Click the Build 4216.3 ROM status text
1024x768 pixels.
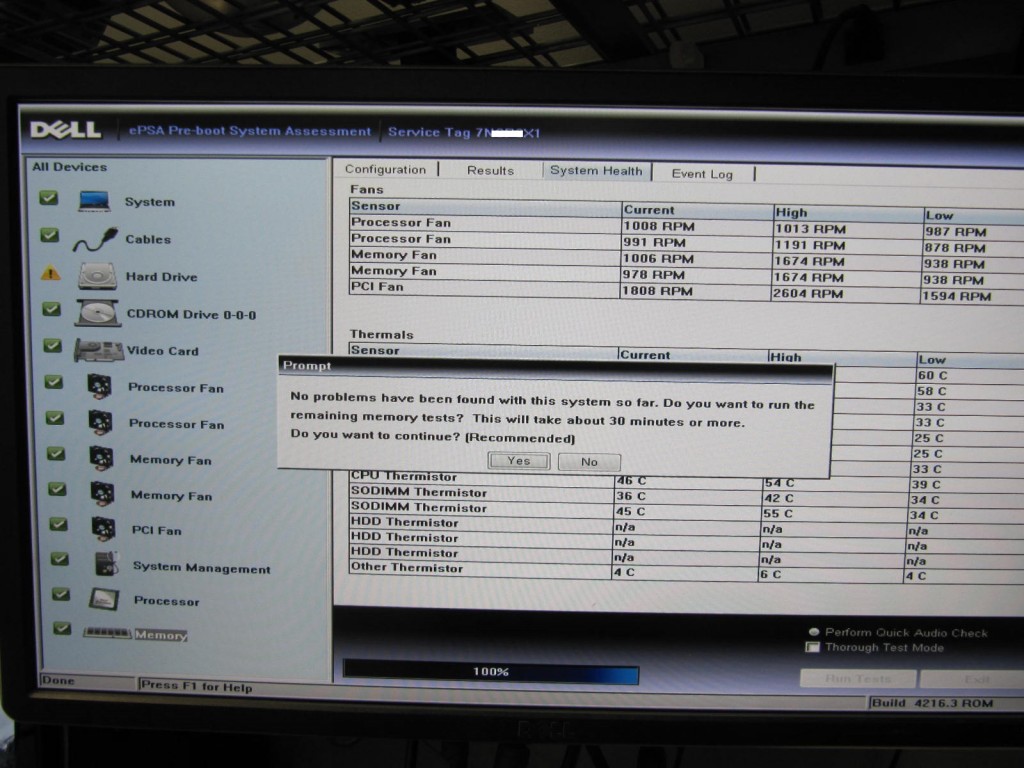933,703
